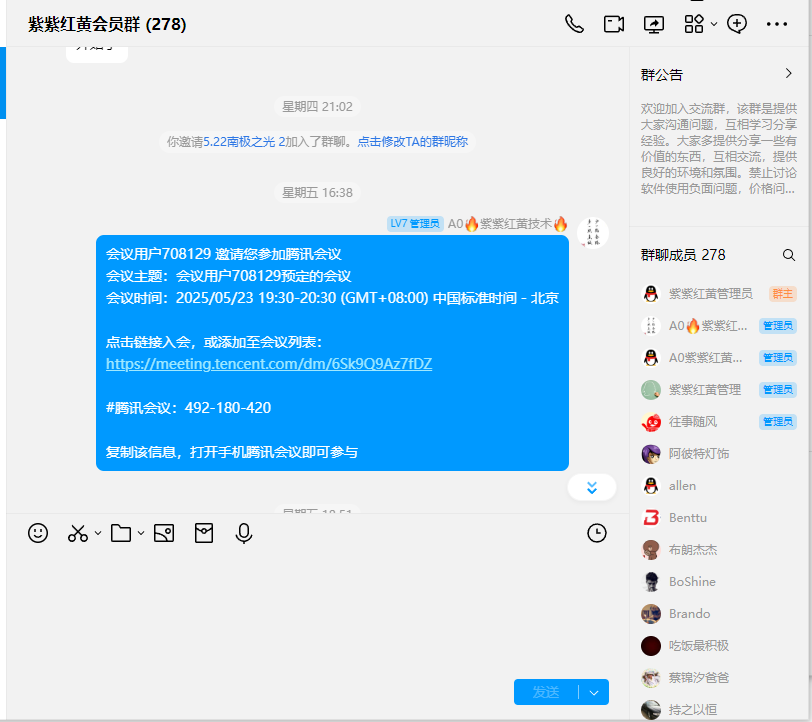
Task: Open the group apps grid icon
Action: pyautogui.click(x=694, y=24)
